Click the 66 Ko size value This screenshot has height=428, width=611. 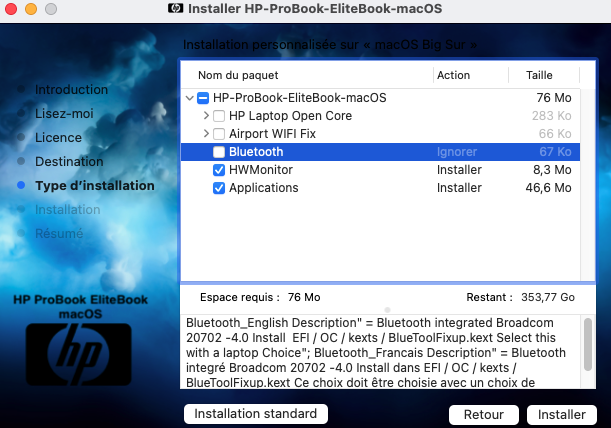(x=555, y=134)
